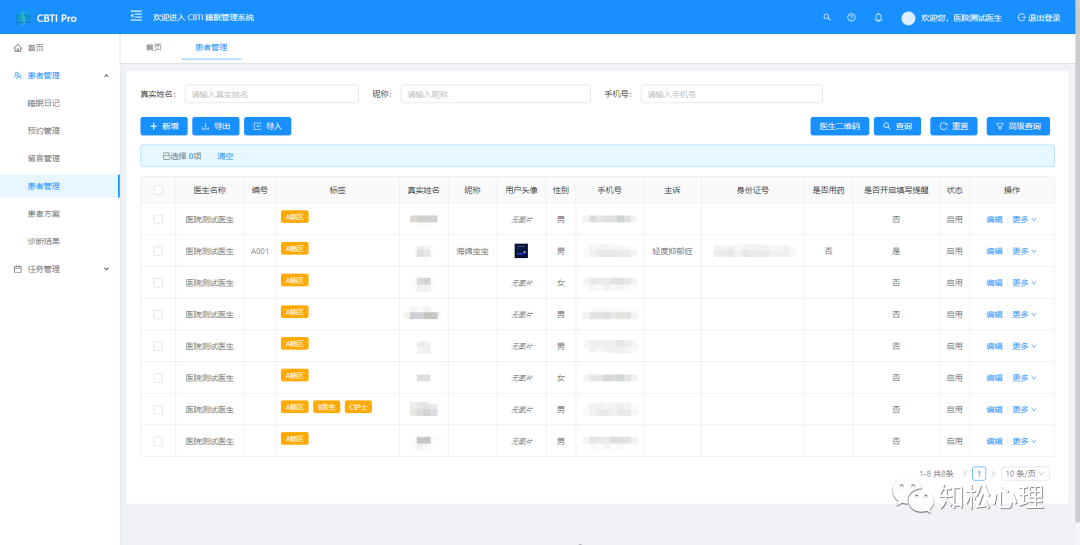Focus the 真实姓名 input field
Screen dimensions: 1080x545
tap(271, 94)
